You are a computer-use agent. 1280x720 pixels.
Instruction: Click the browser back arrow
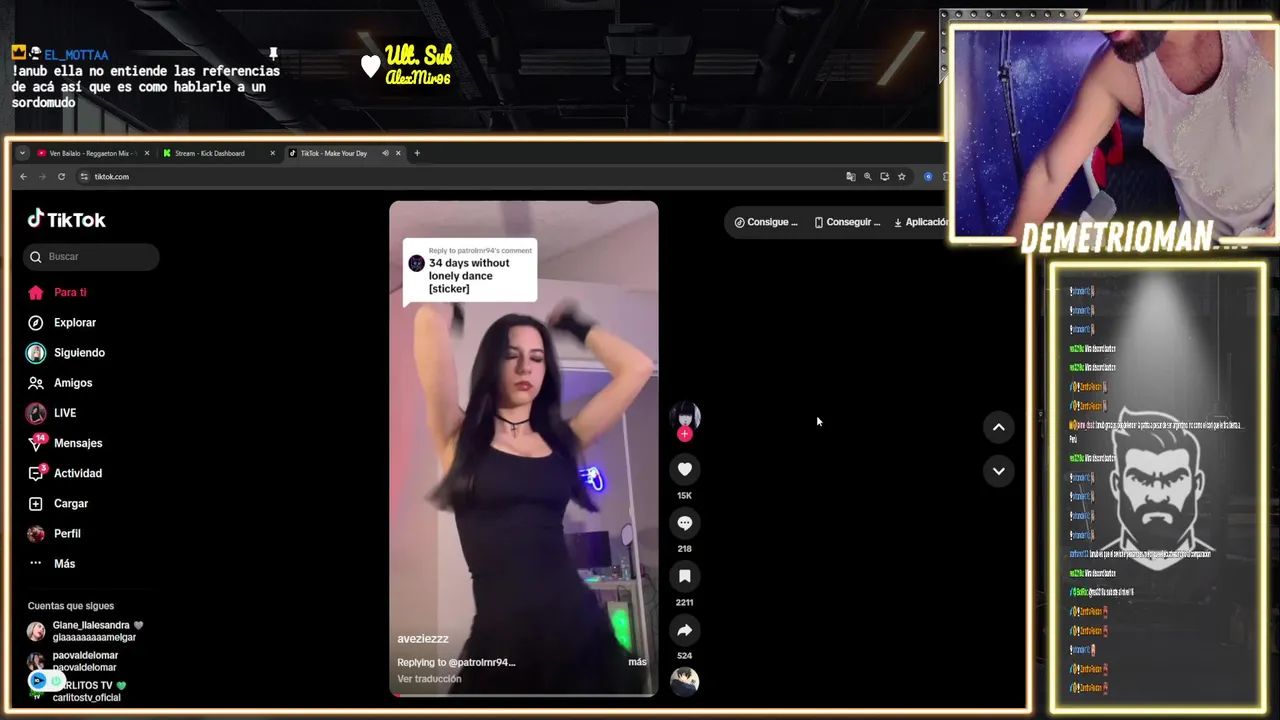[x=24, y=177]
